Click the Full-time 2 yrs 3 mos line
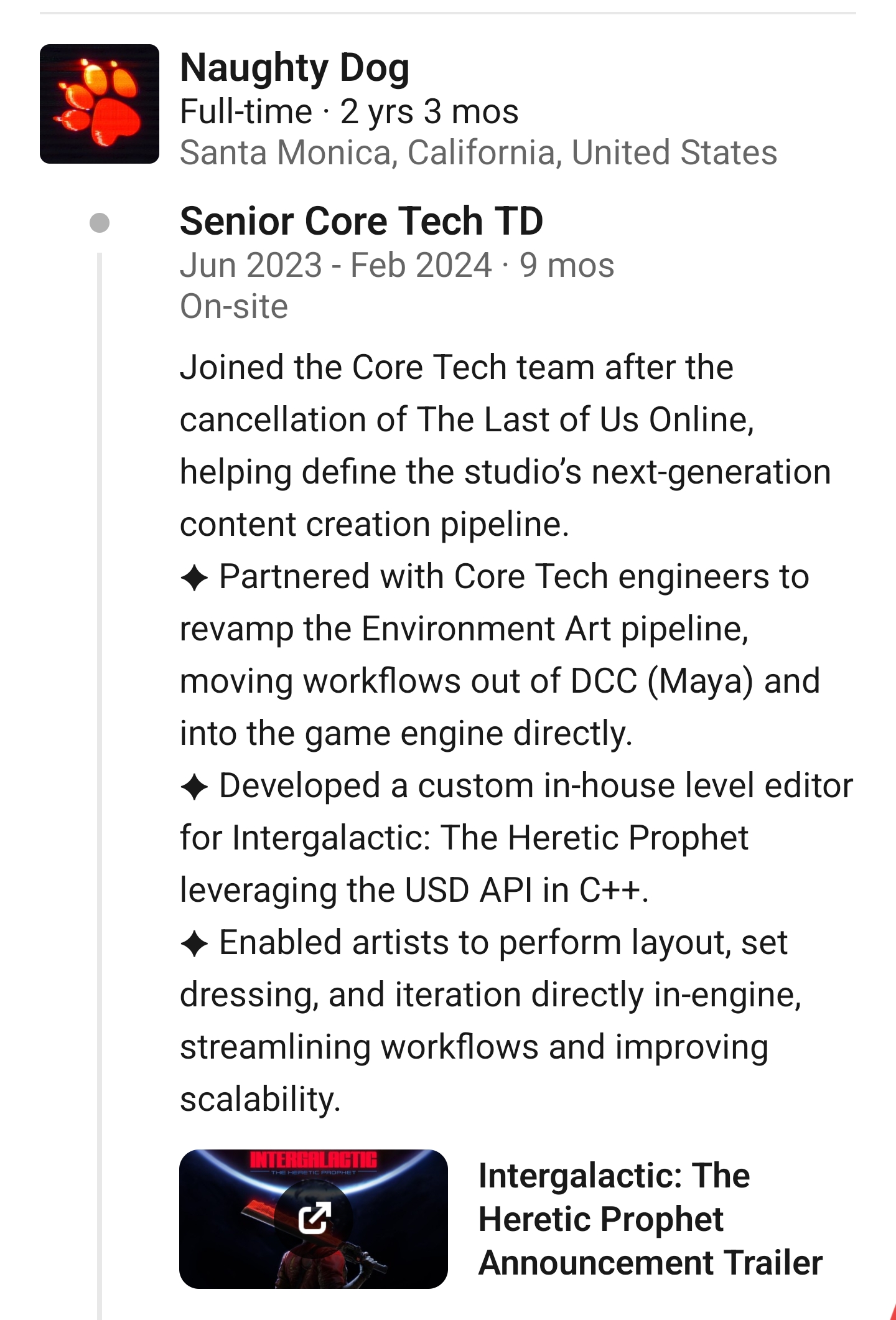Image resolution: width=896 pixels, height=1320 pixels. pos(349,112)
